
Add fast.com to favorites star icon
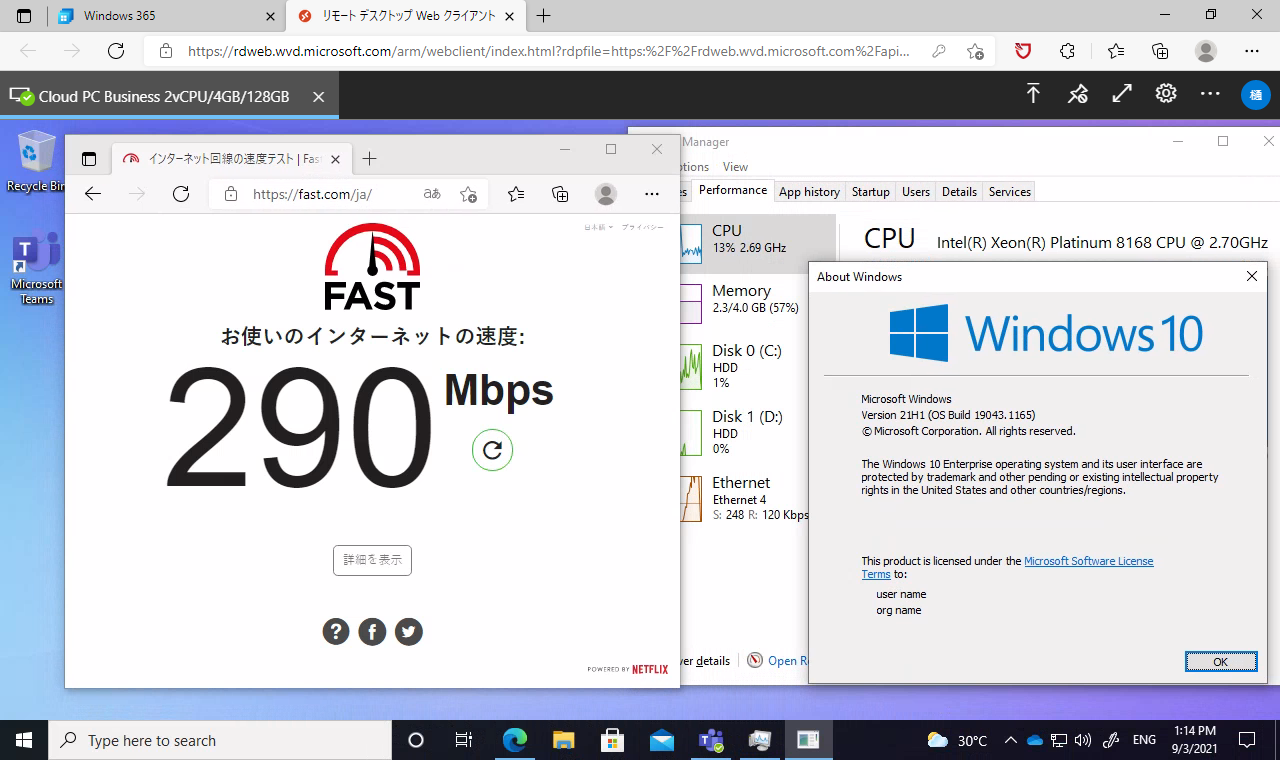click(x=468, y=194)
